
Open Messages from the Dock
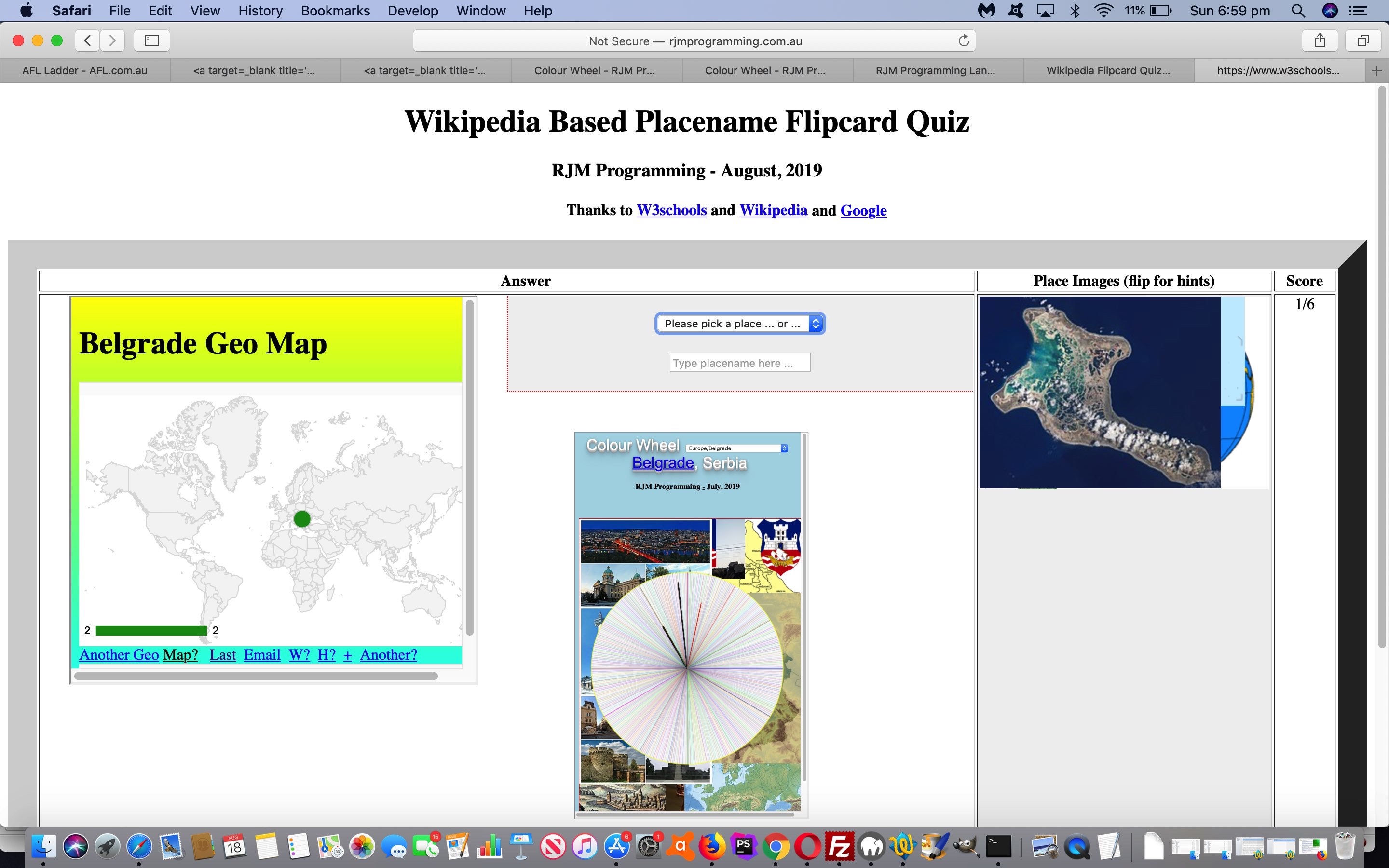point(395,846)
